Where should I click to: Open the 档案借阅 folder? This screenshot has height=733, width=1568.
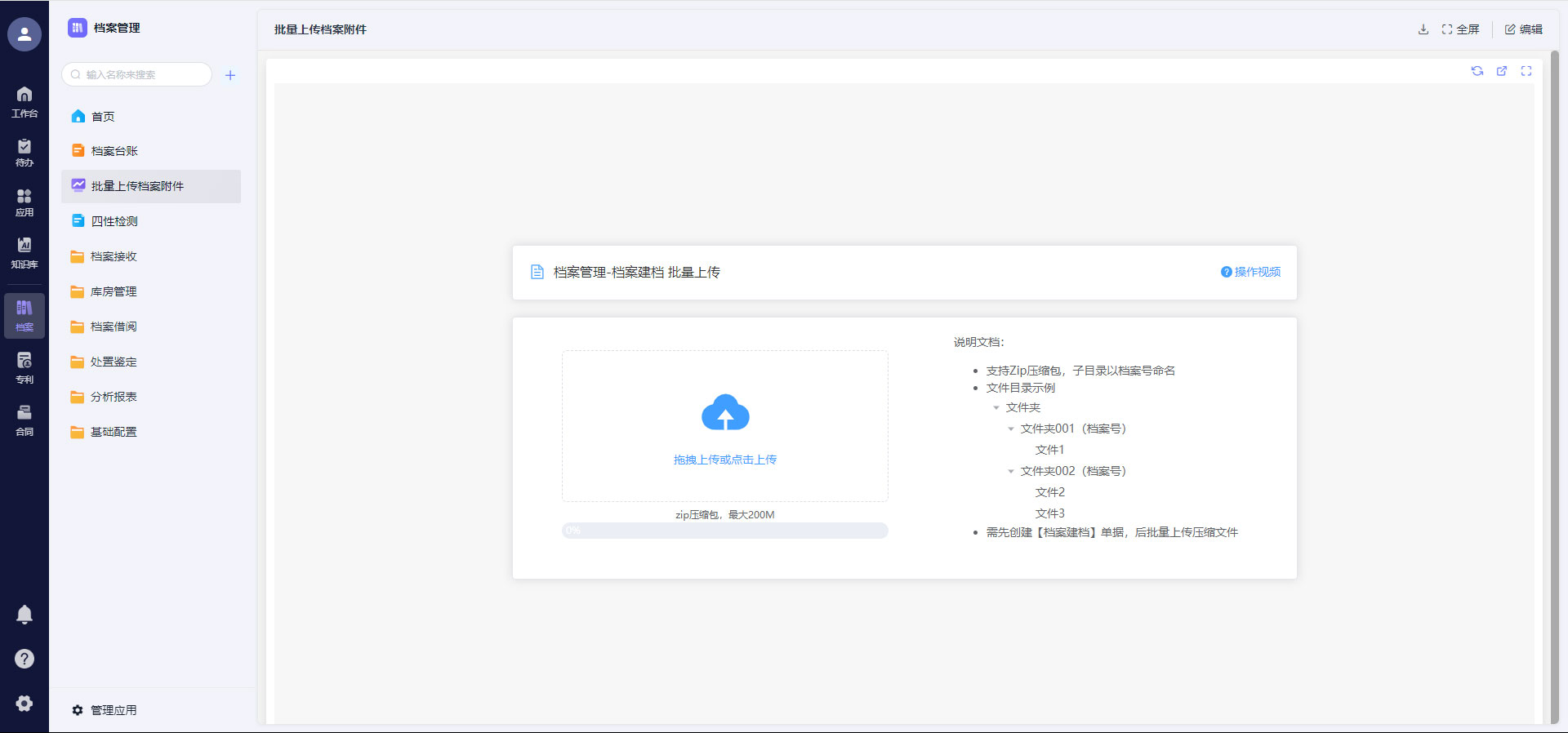pyautogui.click(x=114, y=327)
